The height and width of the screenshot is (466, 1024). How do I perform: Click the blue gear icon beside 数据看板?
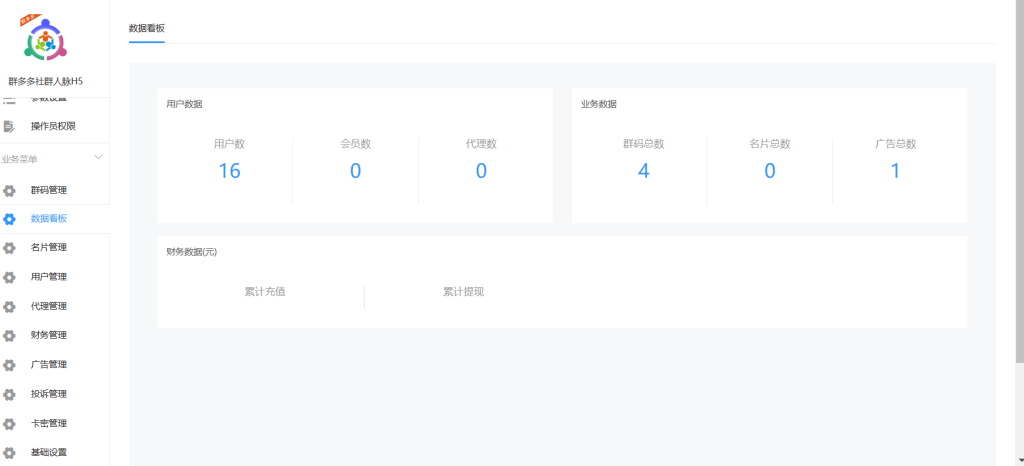coord(9,219)
